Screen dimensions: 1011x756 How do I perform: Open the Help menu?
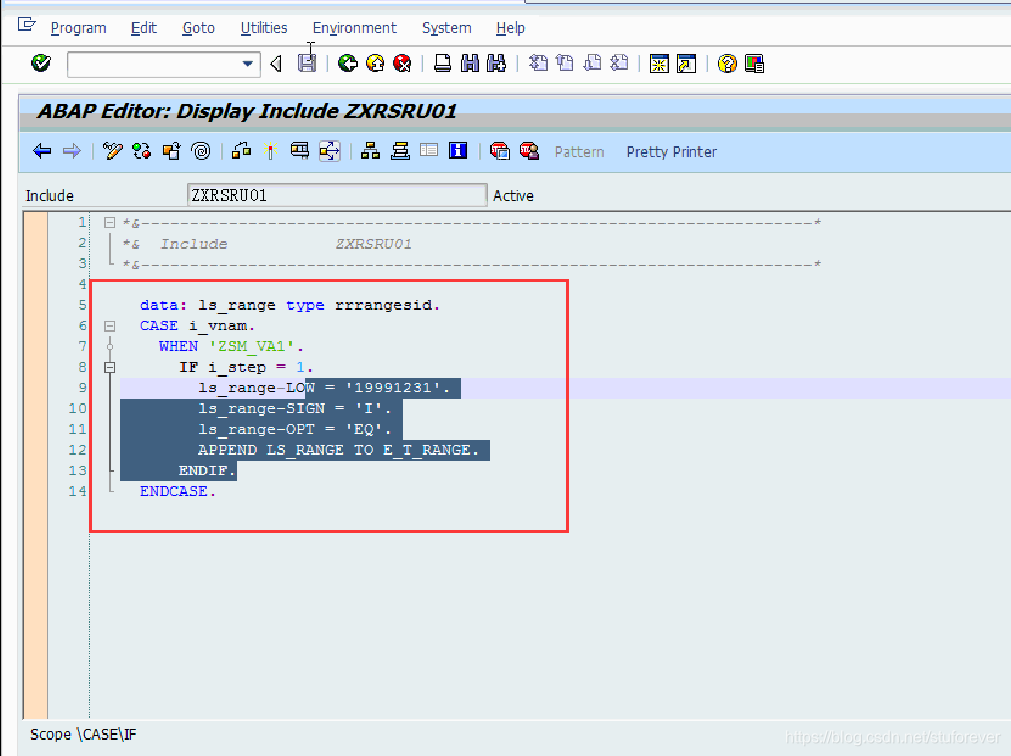pos(511,28)
